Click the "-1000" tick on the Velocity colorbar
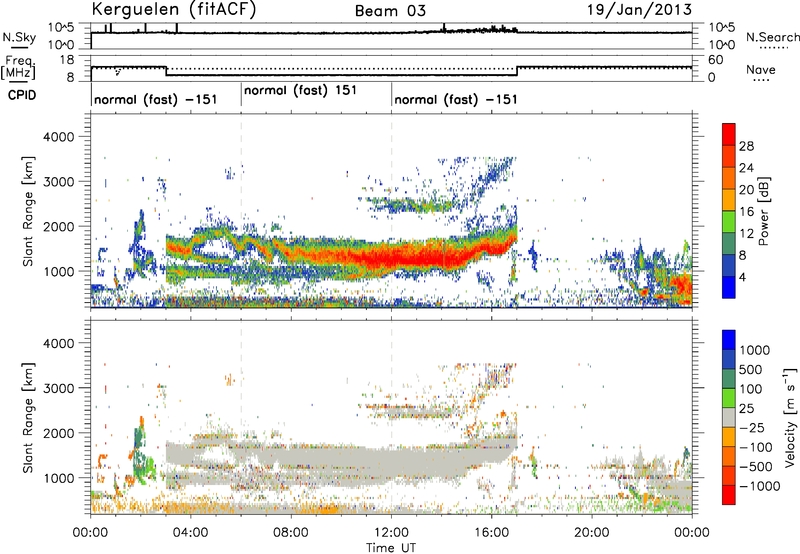The height and width of the screenshot is (554, 800). [x=760, y=486]
